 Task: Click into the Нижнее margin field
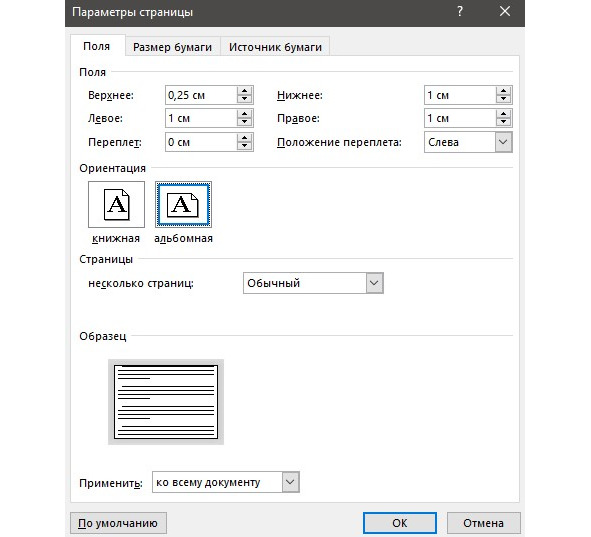point(460,95)
